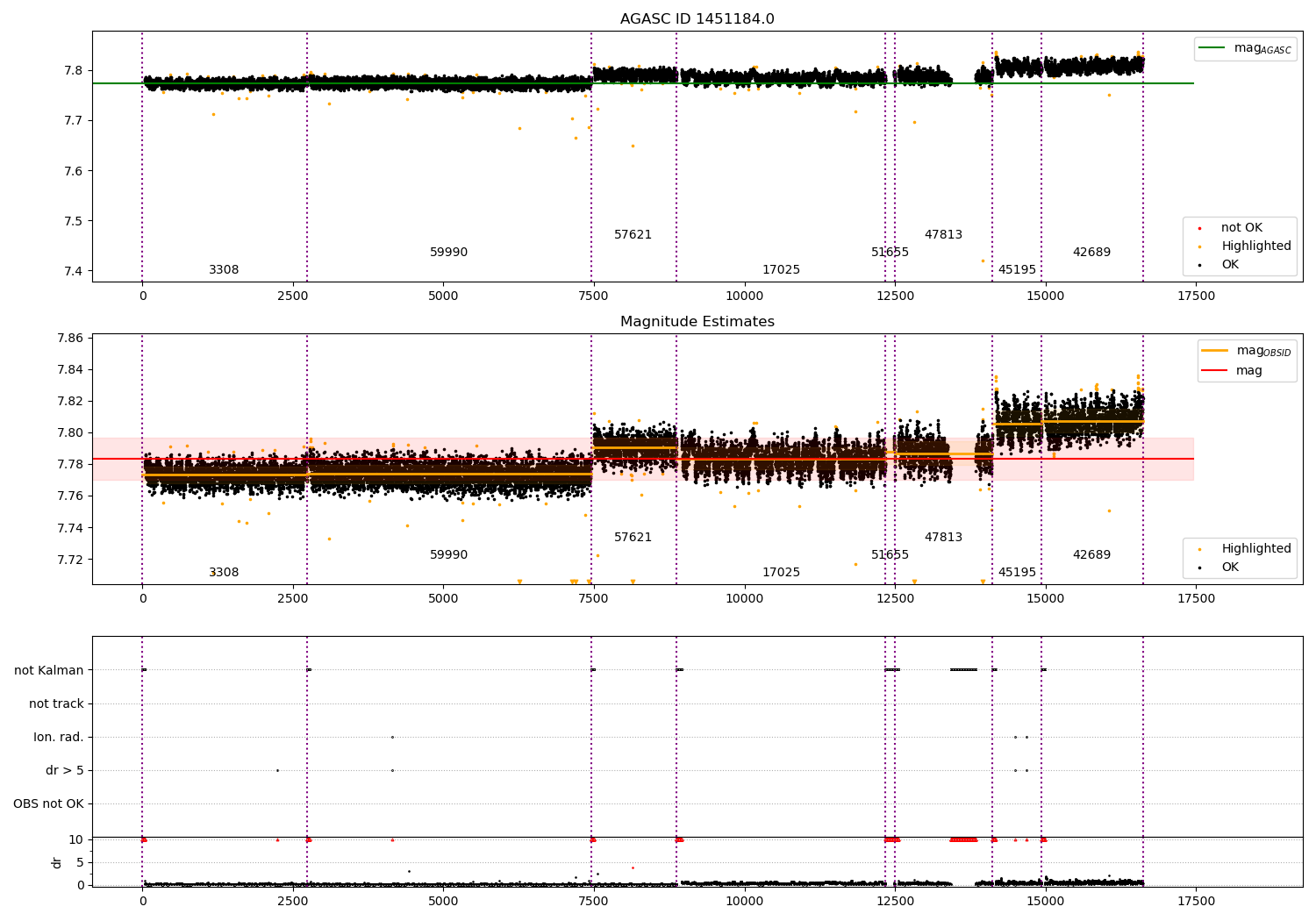Click the 7.6 y-axis tick label
This screenshot has height=921, width=1316.
click(74, 171)
